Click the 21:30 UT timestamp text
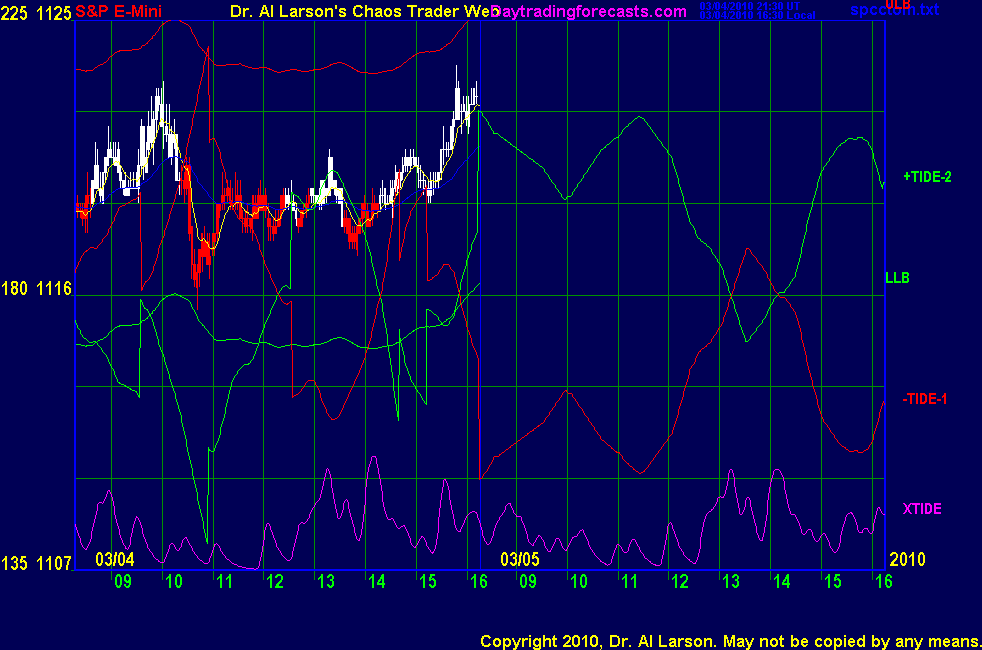The width and height of the screenshot is (982, 650). [757, 6]
